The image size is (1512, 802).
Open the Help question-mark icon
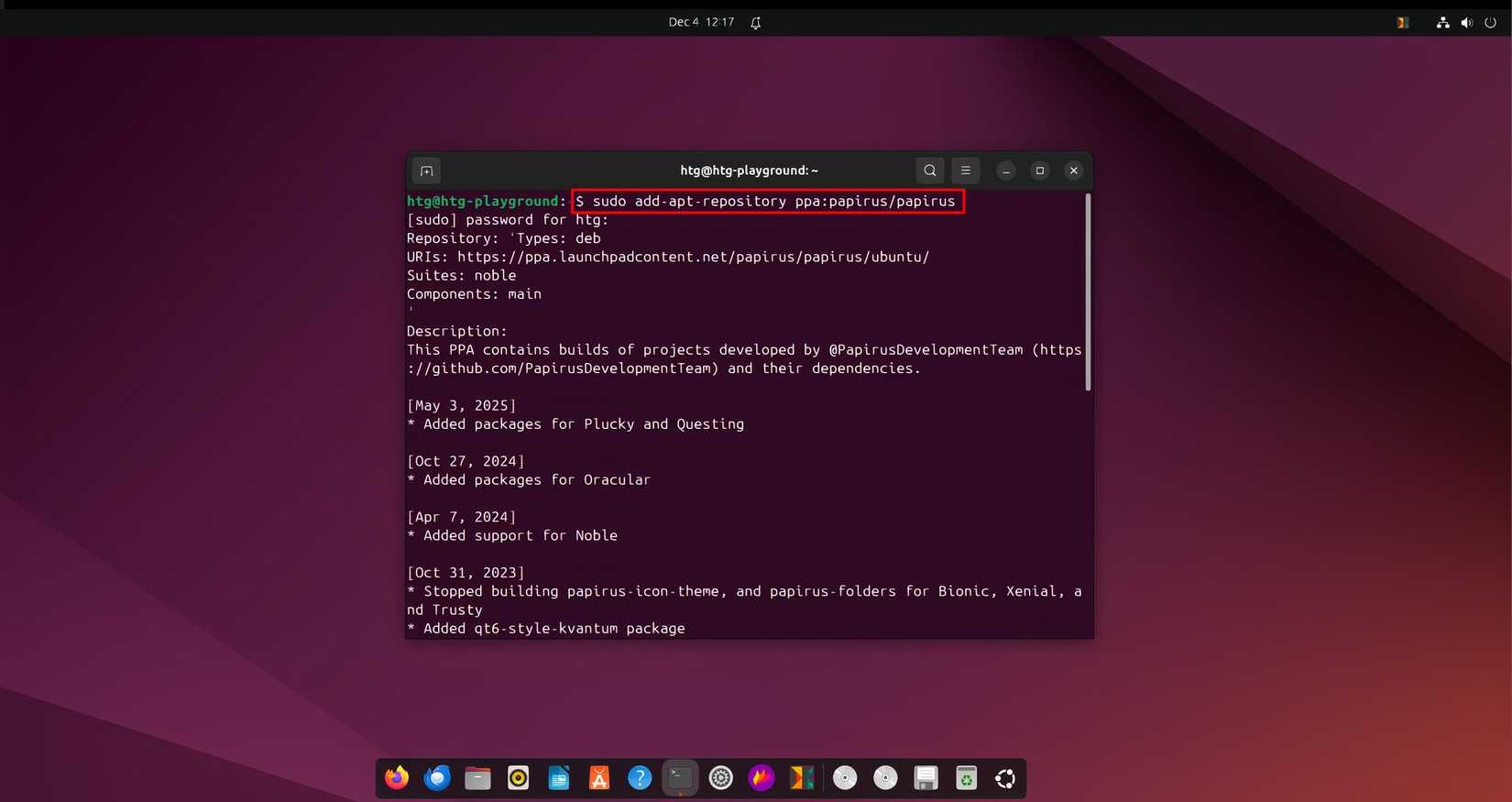[640, 778]
